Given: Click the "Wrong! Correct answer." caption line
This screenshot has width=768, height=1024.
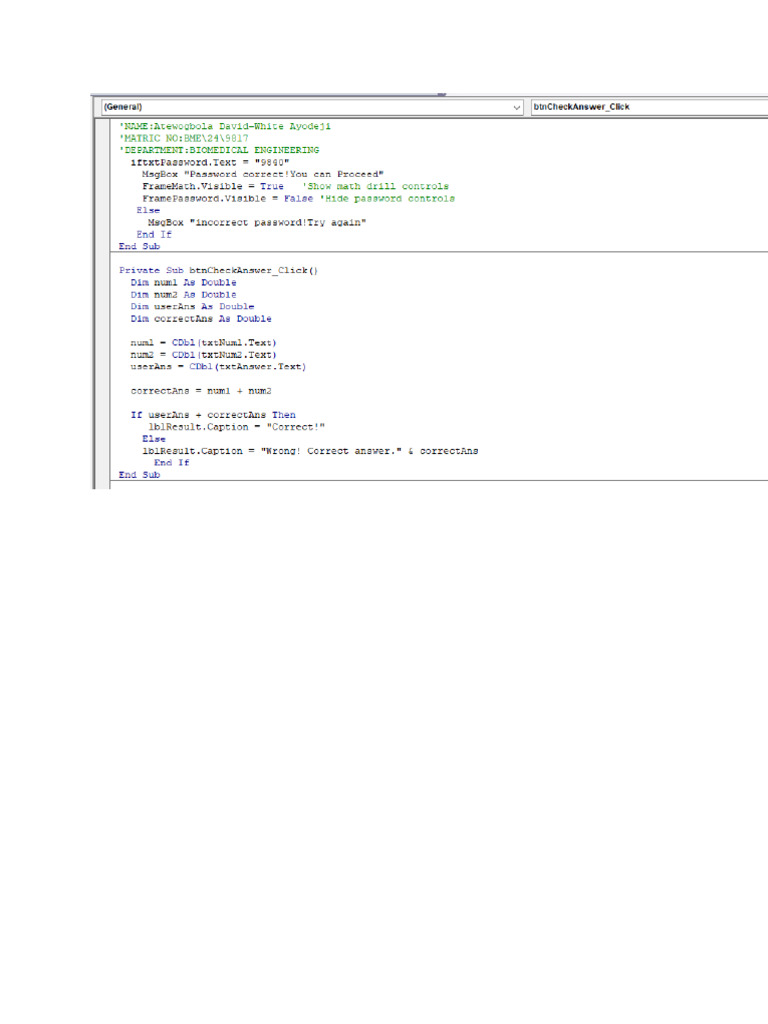Looking at the screenshot, I should pos(310,451).
